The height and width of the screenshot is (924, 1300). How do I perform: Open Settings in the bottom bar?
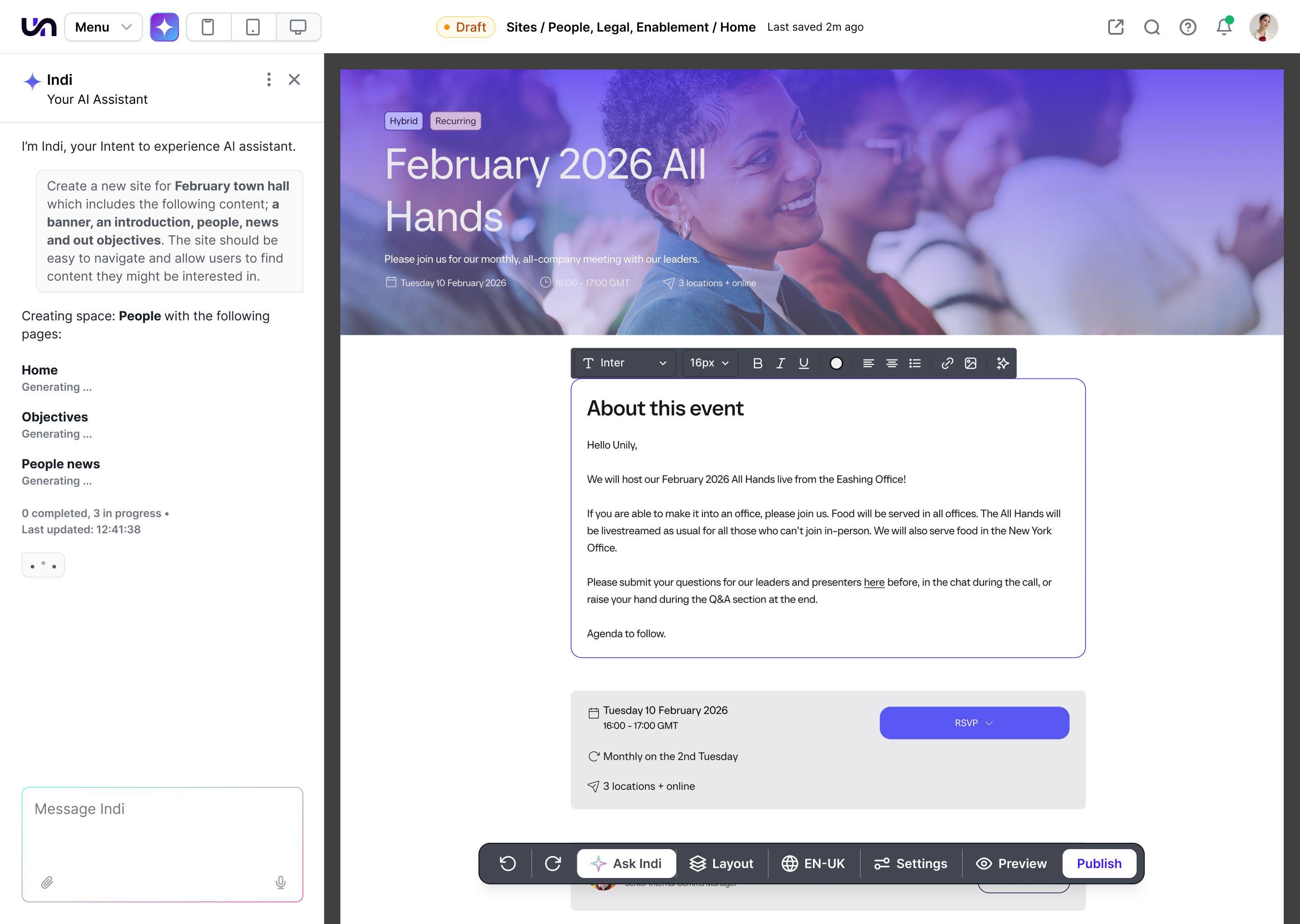click(x=911, y=863)
